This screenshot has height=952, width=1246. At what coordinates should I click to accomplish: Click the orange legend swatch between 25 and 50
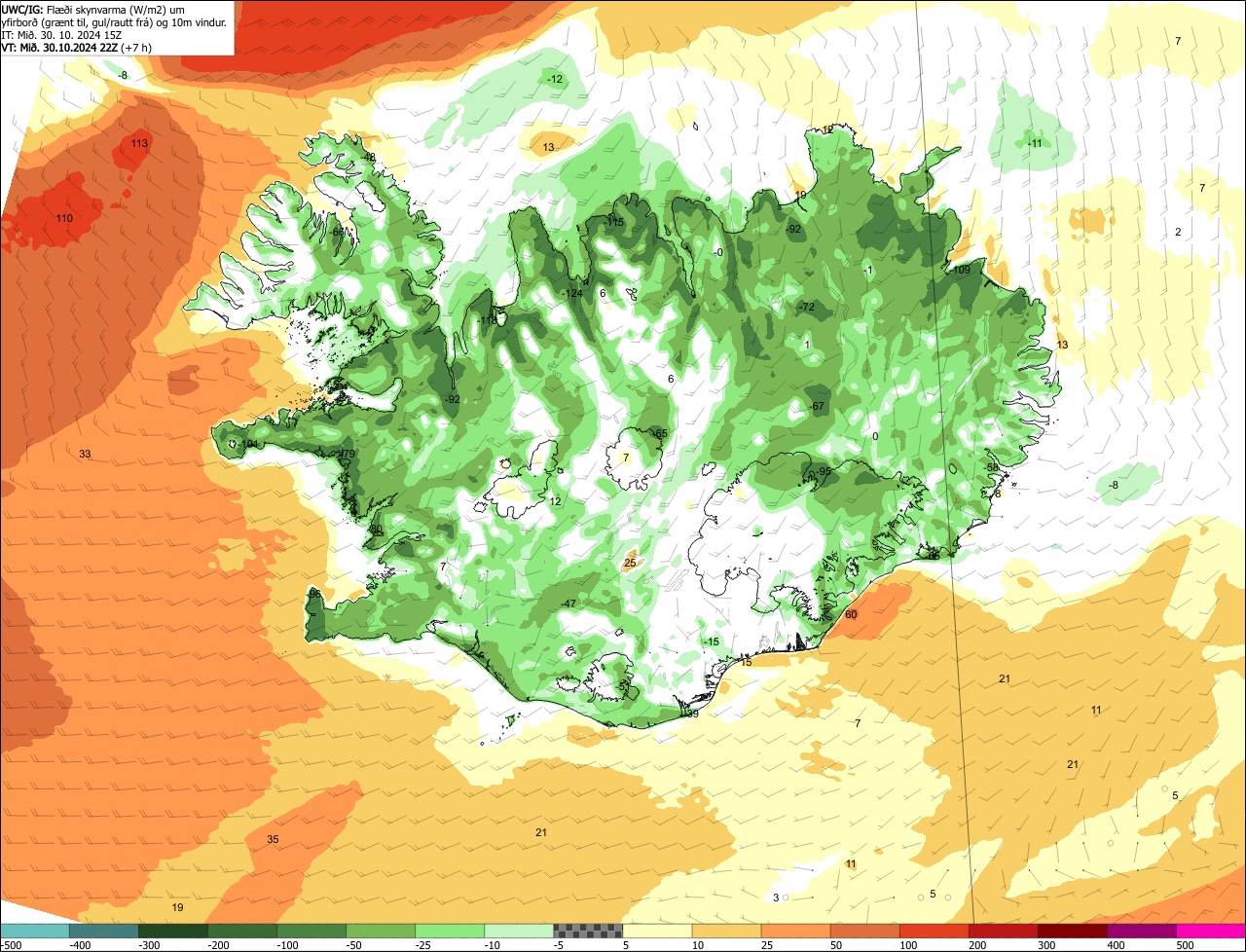point(795,931)
